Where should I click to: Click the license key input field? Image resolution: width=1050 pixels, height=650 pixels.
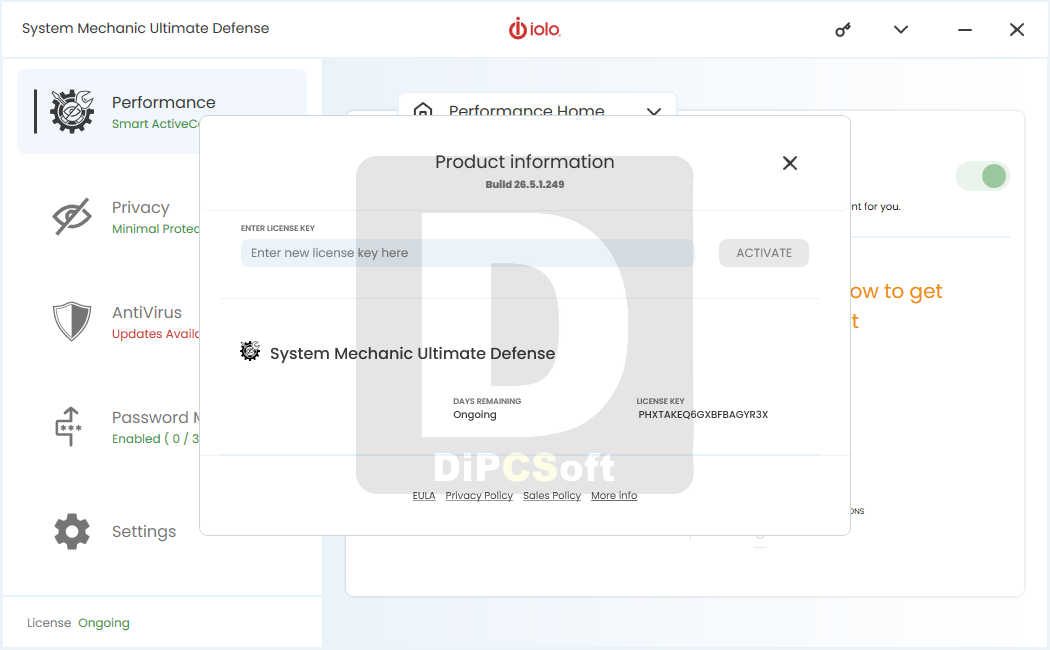pos(467,253)
